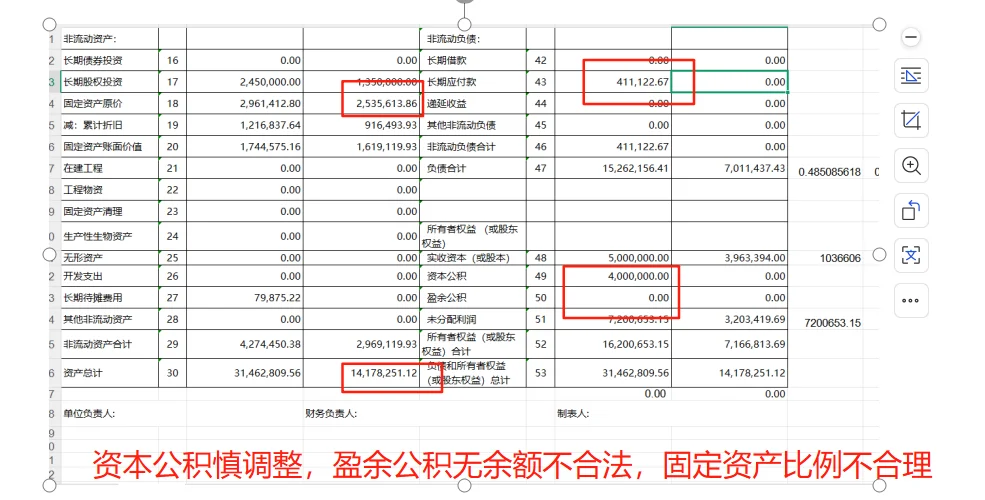Select the cell labeled 在建工程
Viewport: 985px width, 500px height.
click(109, 168)
